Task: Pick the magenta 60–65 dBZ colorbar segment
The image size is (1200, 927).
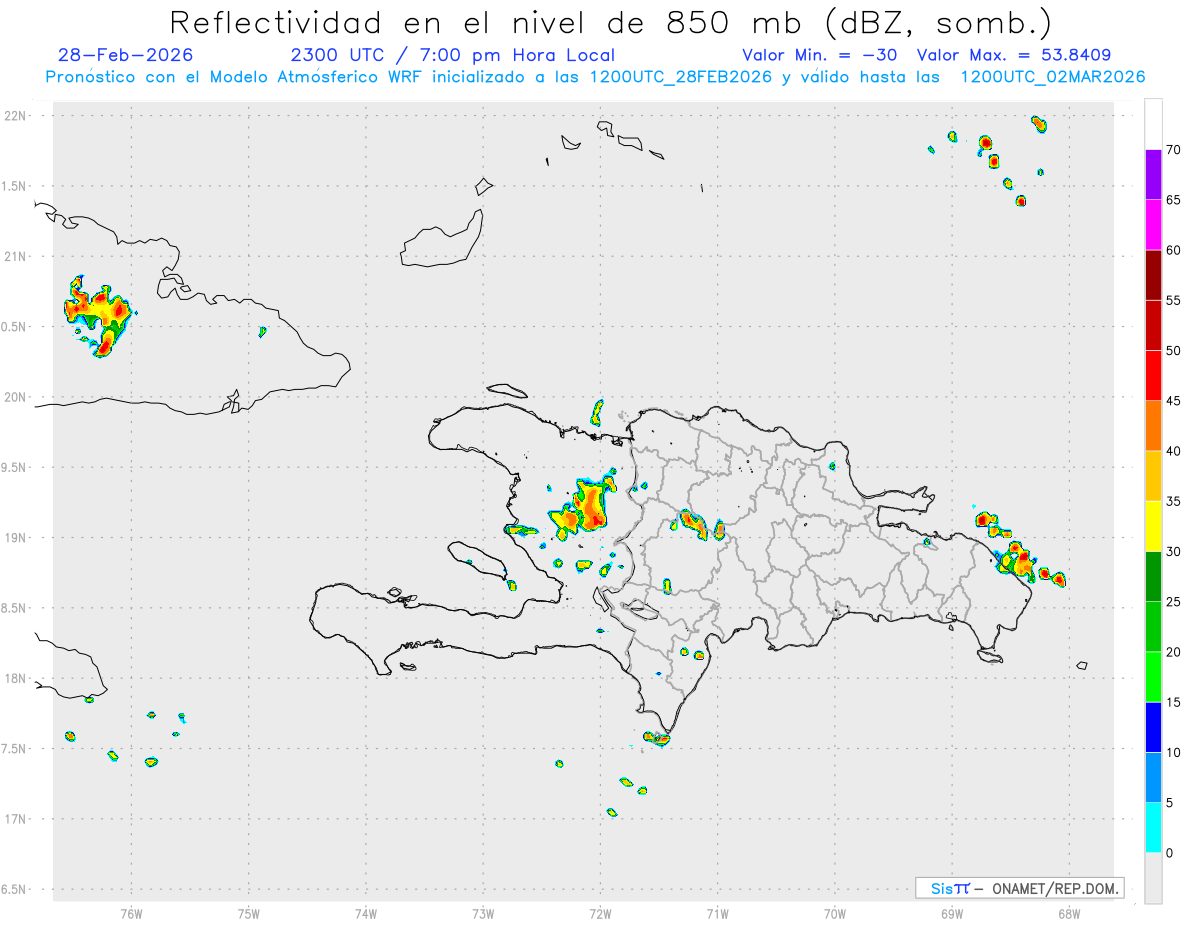Action: point(1153,225)
